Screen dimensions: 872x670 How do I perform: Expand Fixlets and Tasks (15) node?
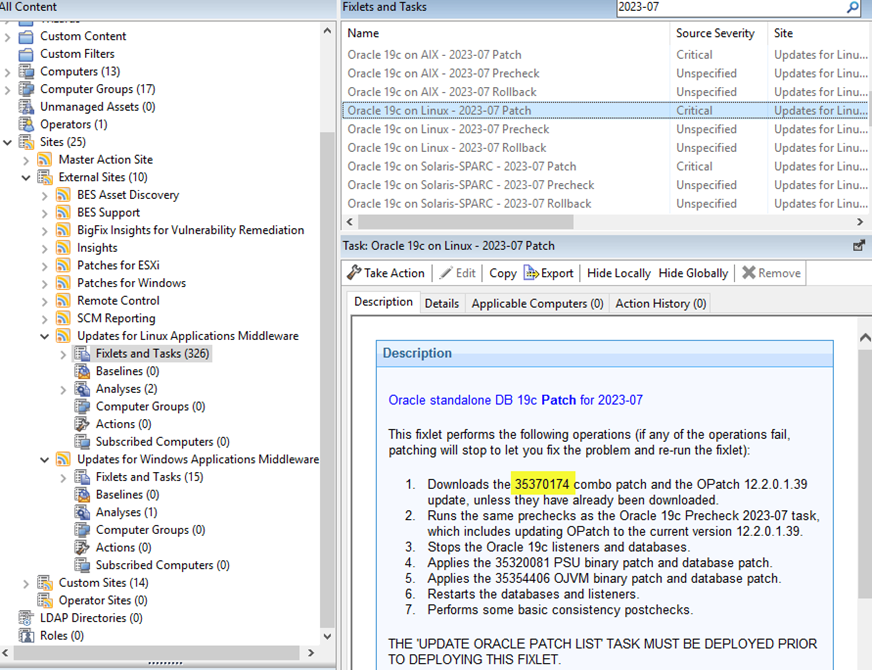pyautogui.click(x=63, y=478)
